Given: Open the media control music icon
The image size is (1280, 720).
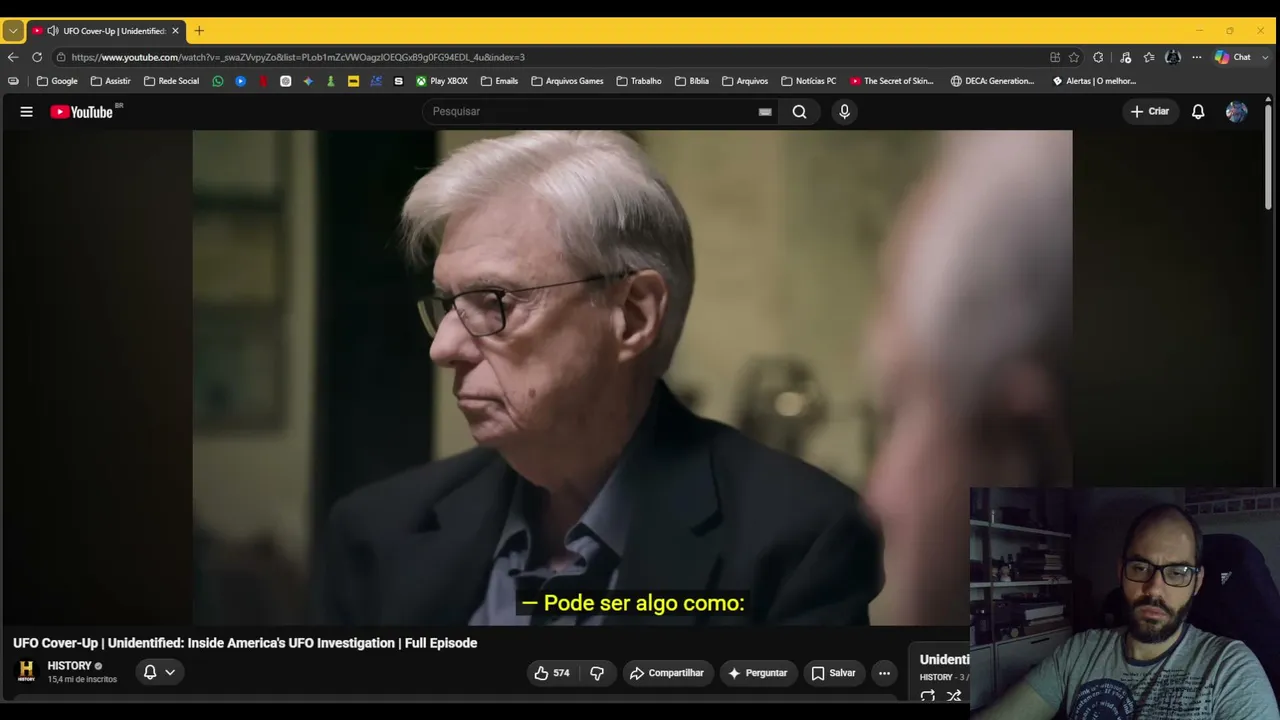Looking at the screenshot, I should 1126,57.
